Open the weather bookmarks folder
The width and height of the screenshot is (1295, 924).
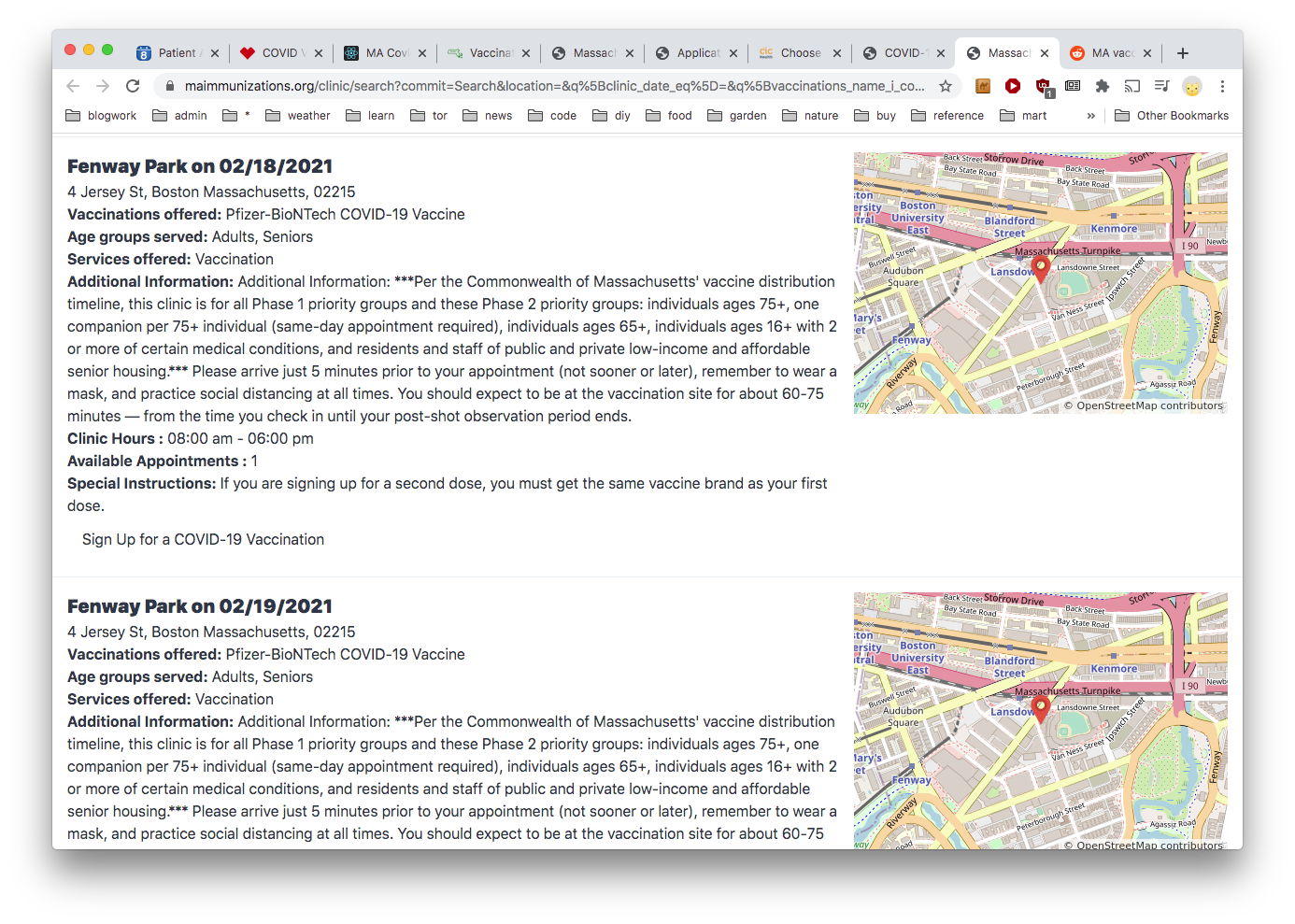[x=298, y=116]
